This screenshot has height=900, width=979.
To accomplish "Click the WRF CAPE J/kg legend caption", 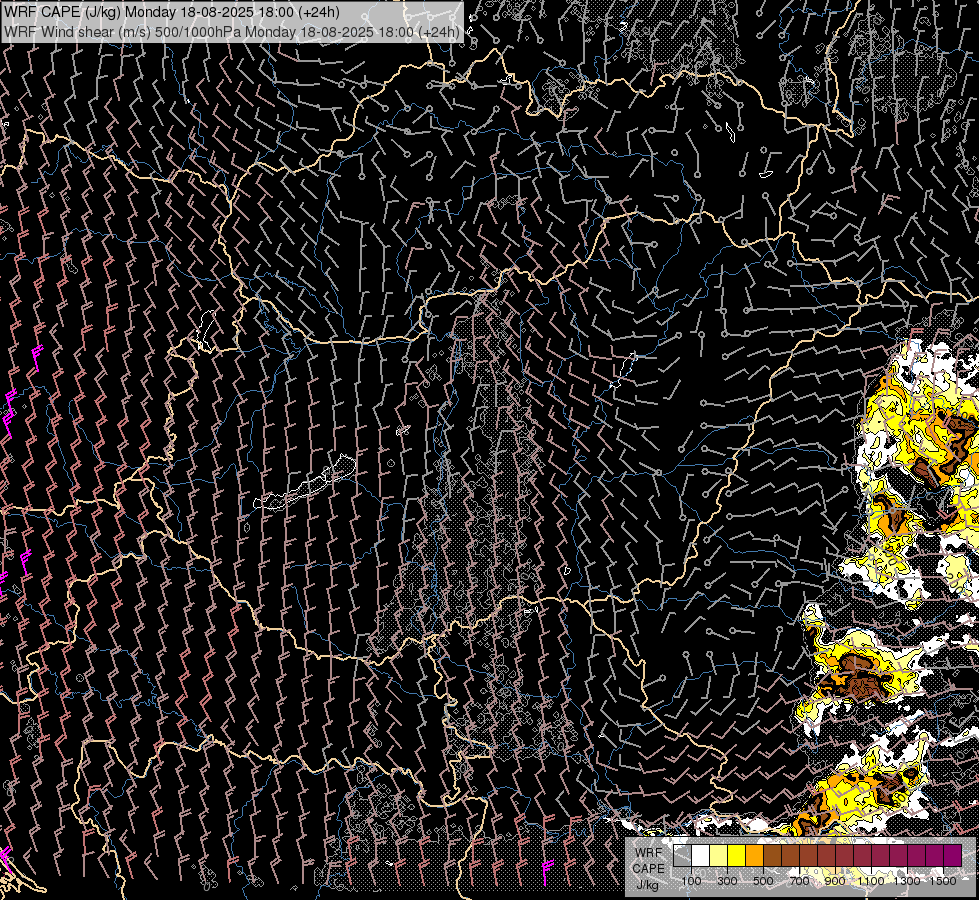I will [x=648, y=869].
